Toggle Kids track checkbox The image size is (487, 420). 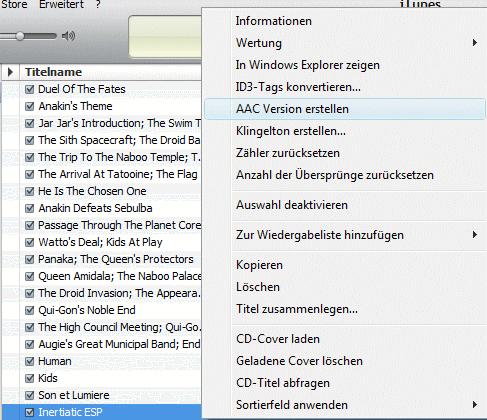[x=30, y=378]
